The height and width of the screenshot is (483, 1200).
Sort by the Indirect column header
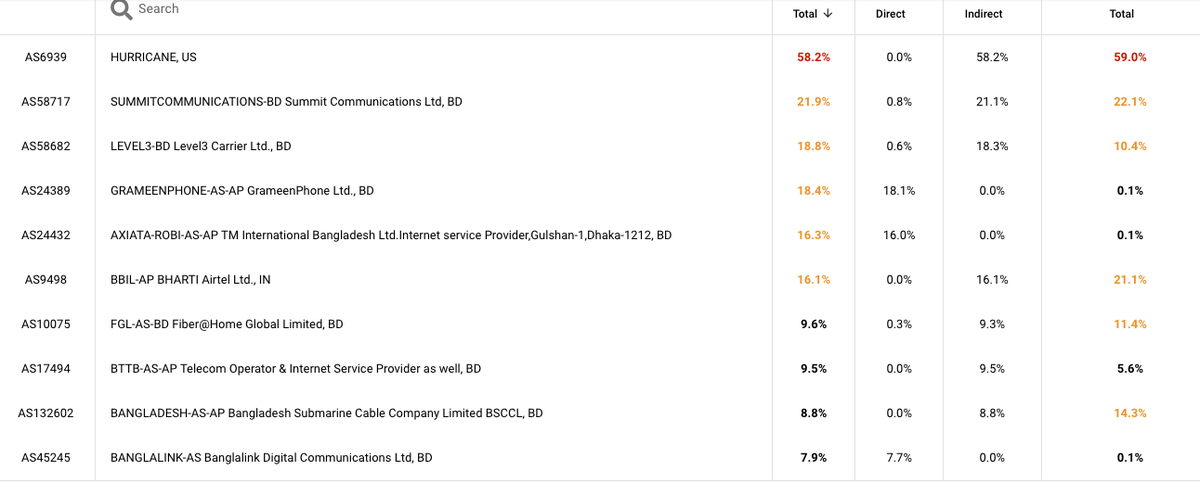pyautogui.click(x=984, y=14)
